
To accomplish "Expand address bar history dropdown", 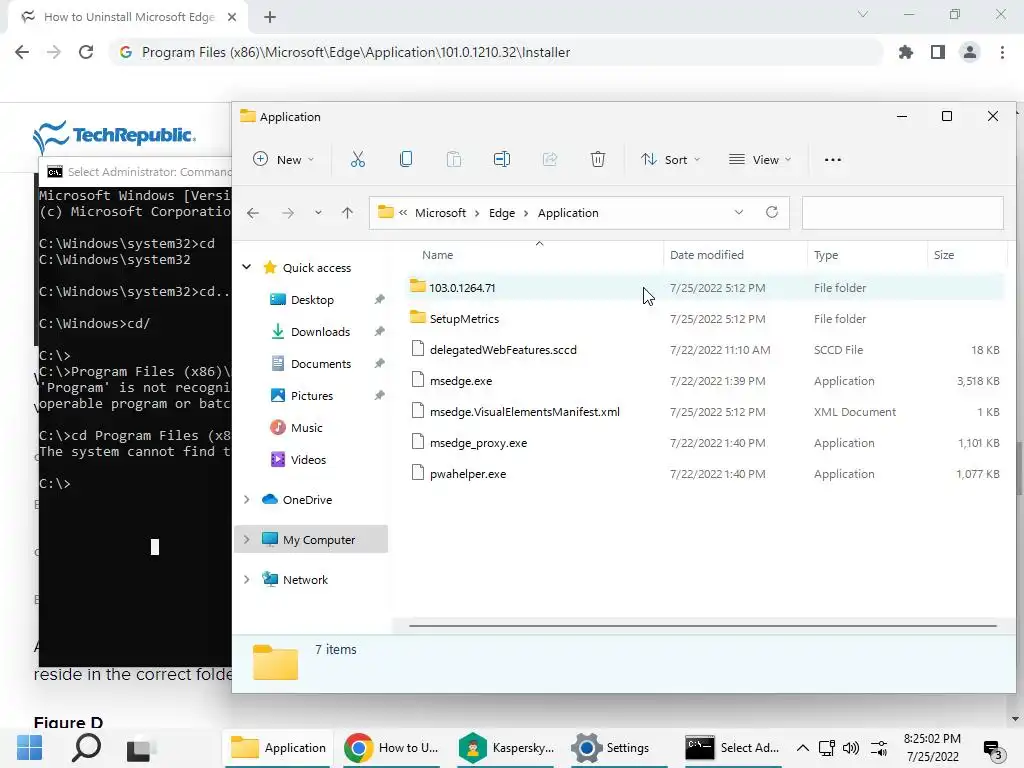I will pos(739,212).
